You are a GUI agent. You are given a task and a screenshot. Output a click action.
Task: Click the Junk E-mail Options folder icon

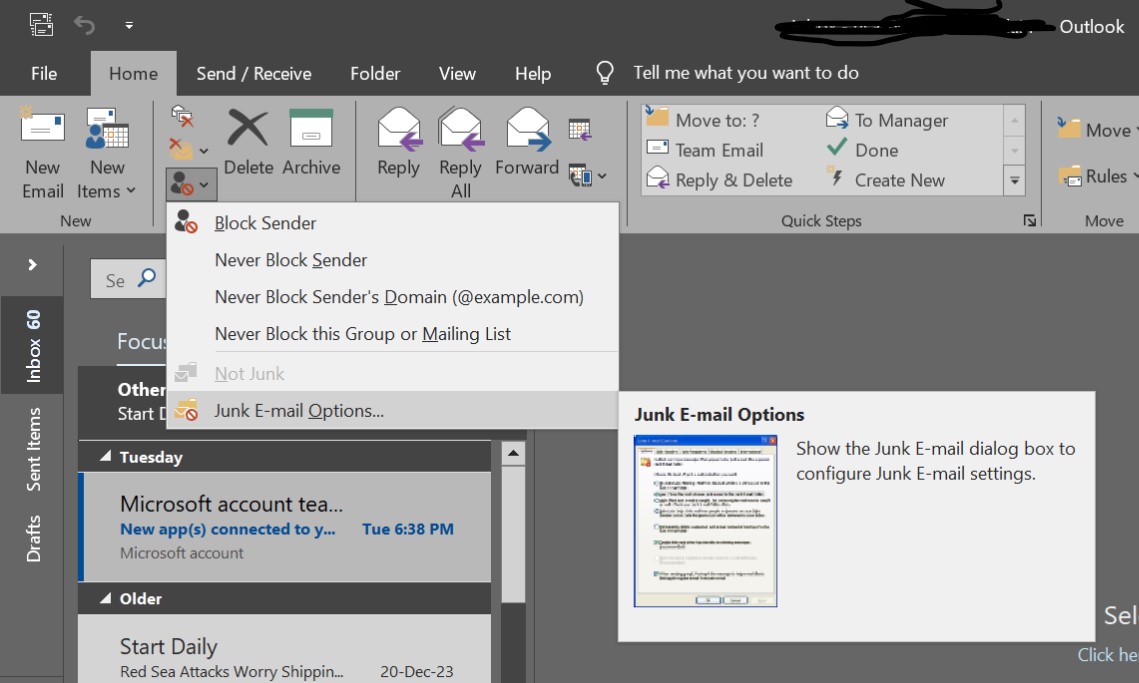(x=186, y=410)
